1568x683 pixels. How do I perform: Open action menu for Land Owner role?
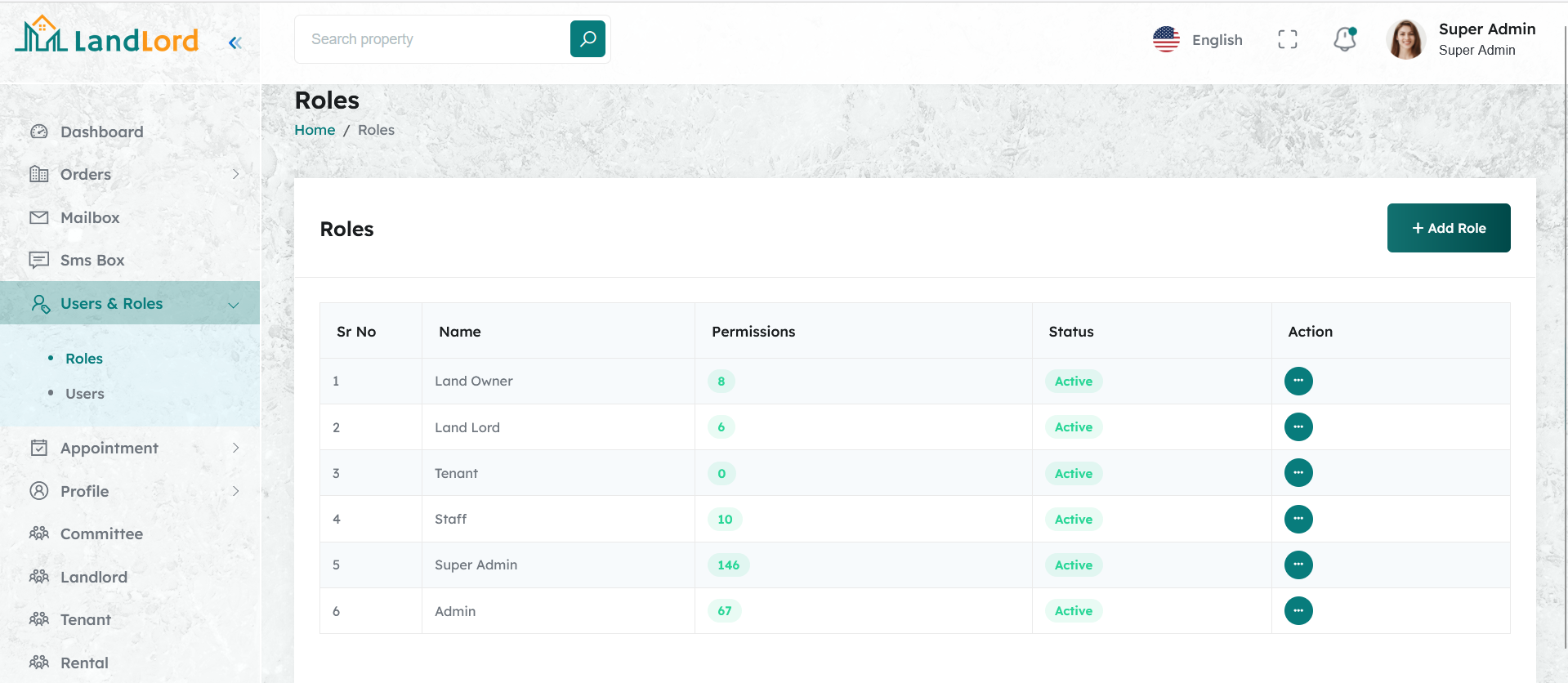(1298, 382)
